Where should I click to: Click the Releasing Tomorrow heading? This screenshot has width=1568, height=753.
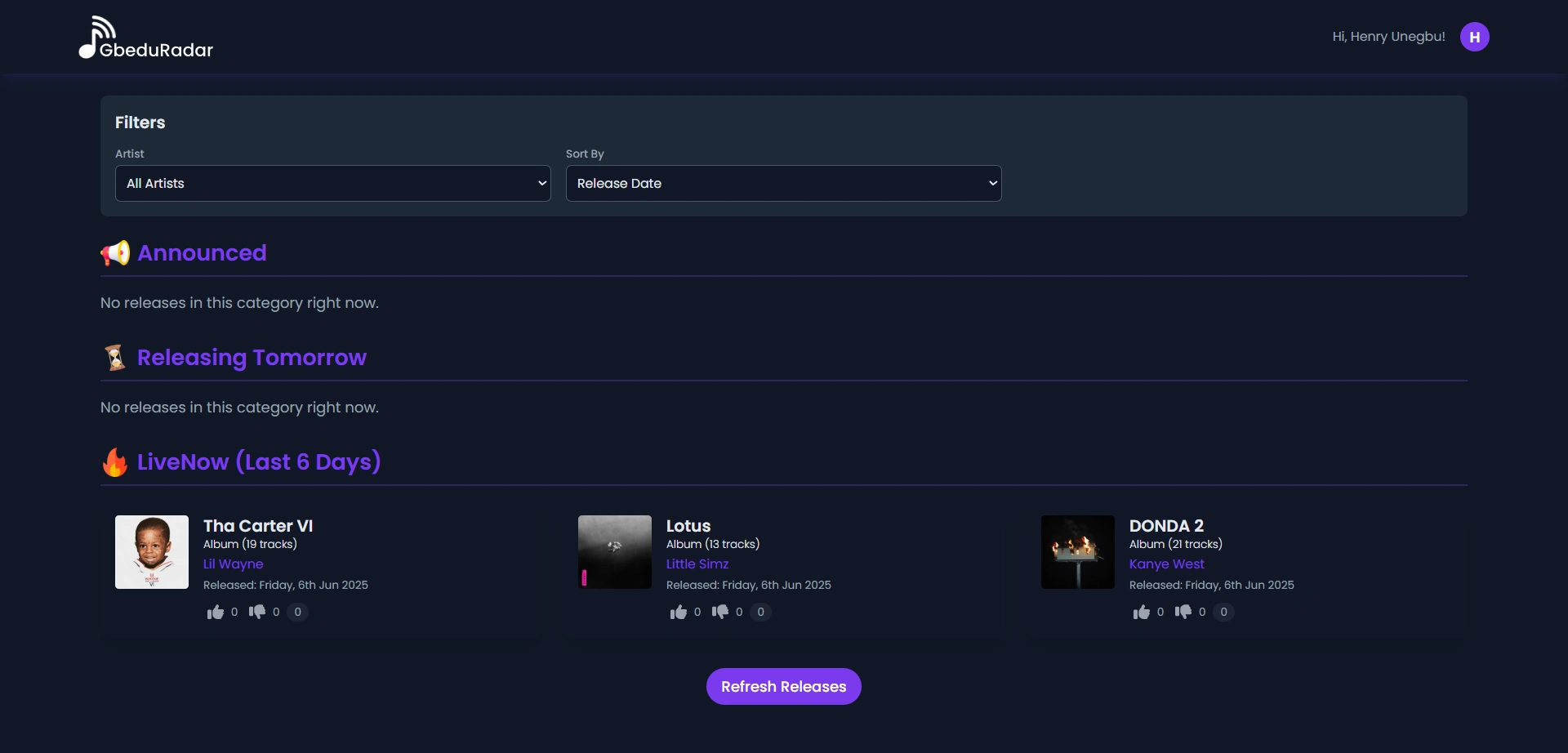click(x=252, y=358)
